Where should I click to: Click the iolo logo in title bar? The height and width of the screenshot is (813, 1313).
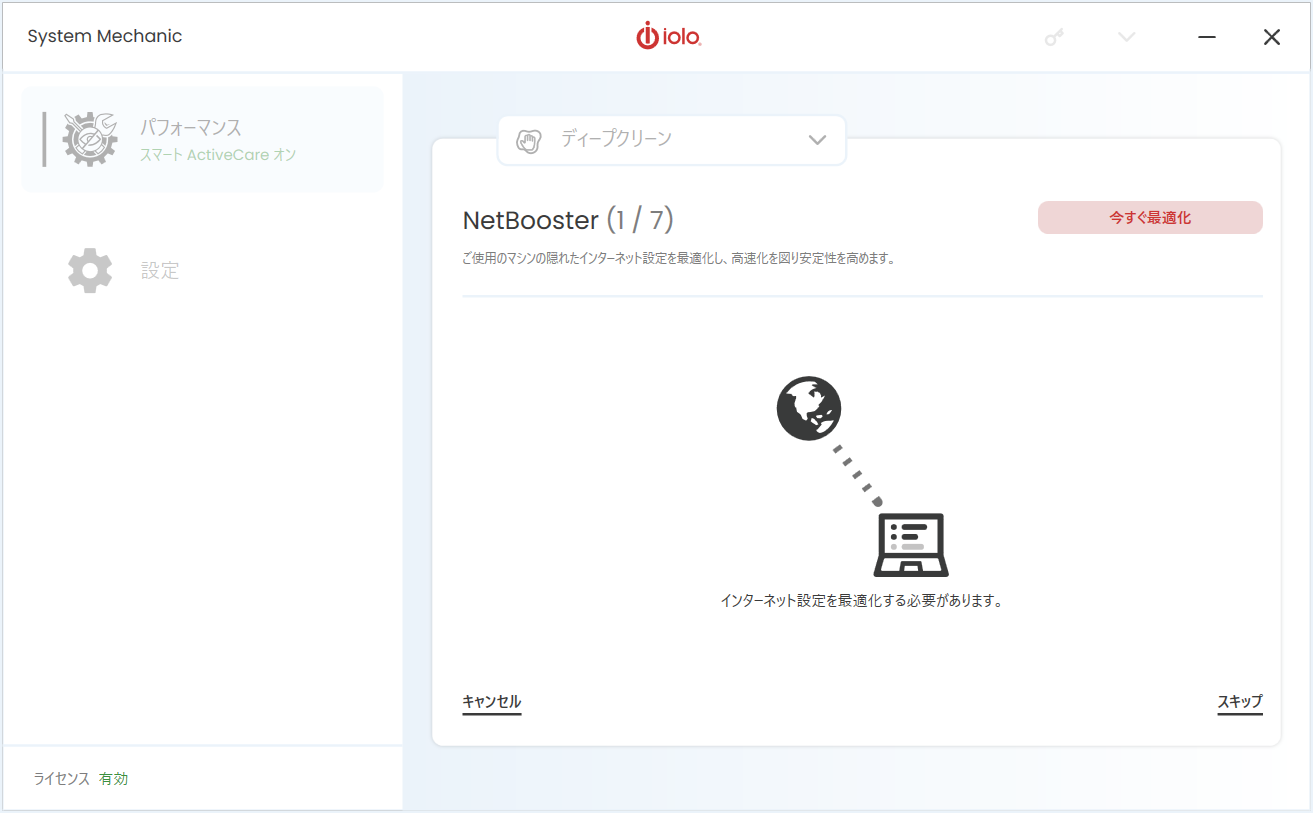point(668,36)
